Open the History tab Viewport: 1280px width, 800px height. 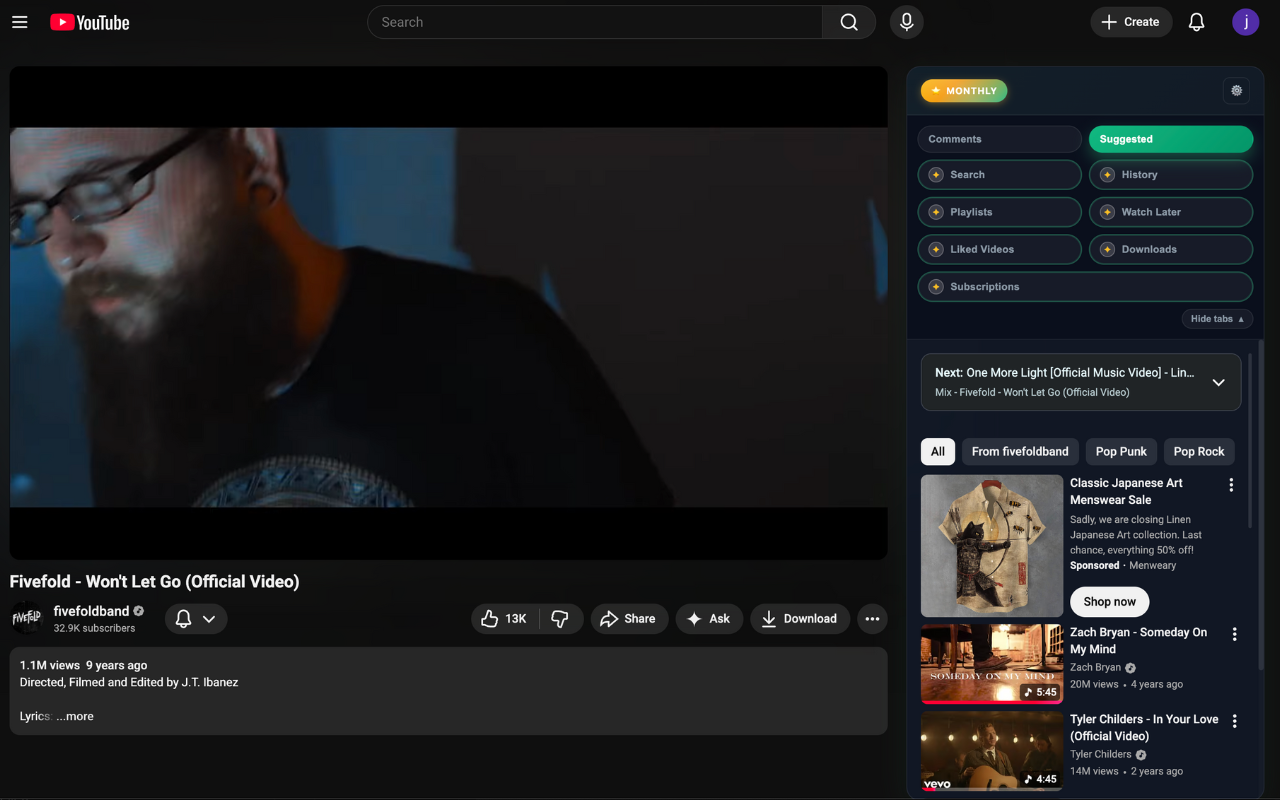coord(1171,174)
